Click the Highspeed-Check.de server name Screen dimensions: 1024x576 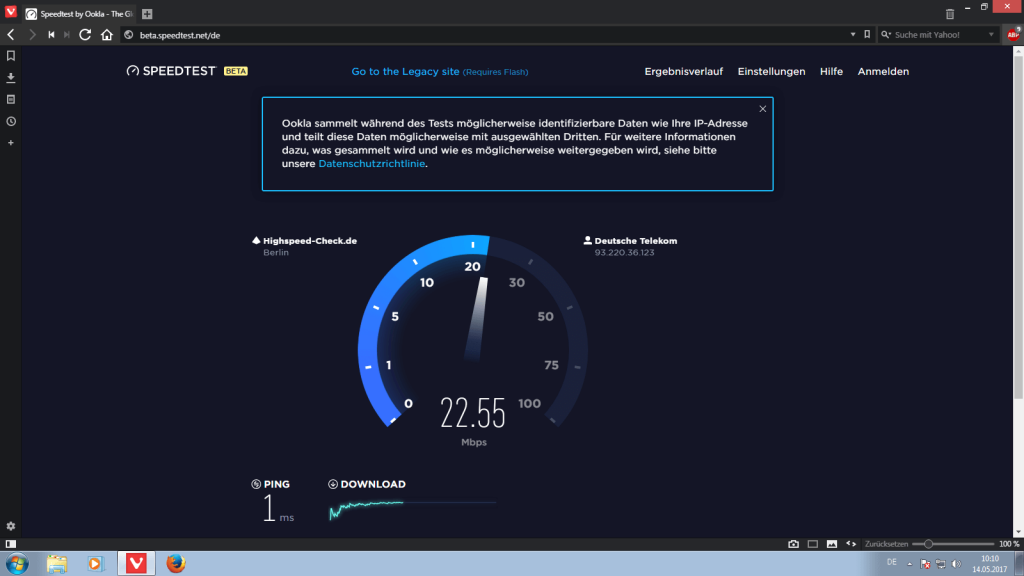coord(310,240)
